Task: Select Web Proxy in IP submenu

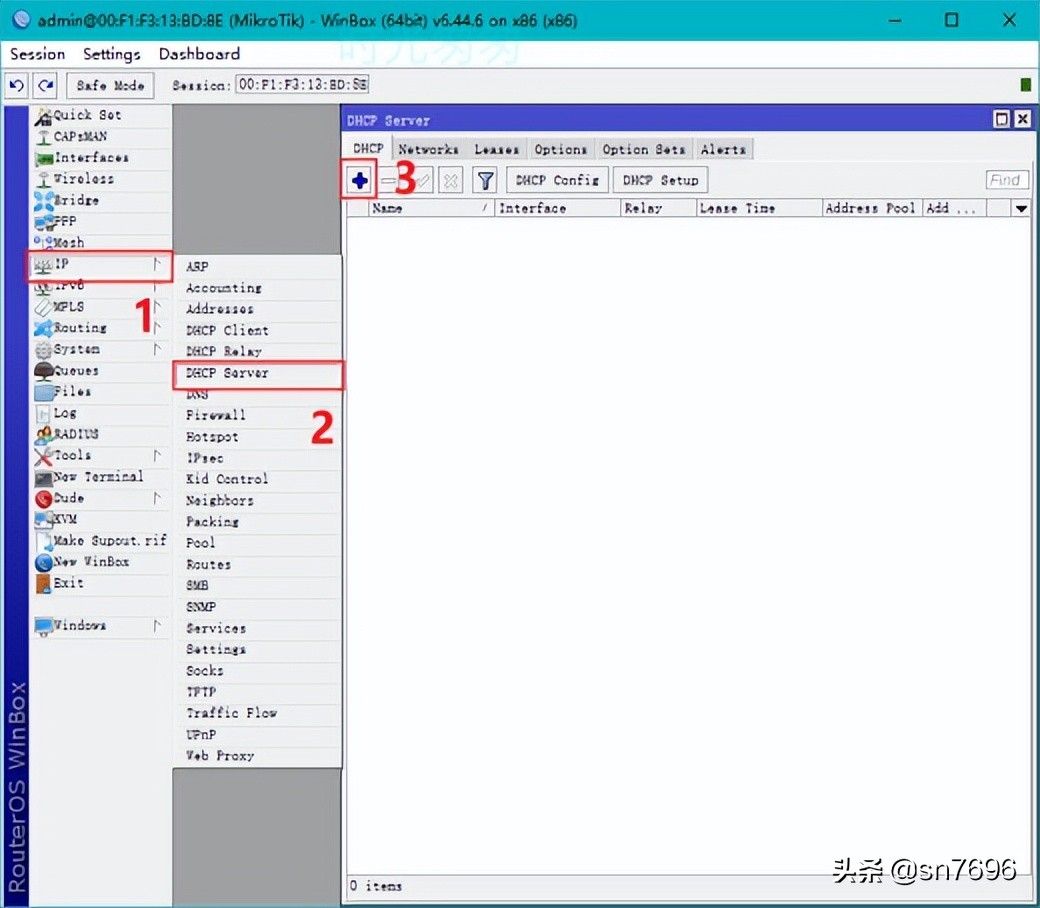Action: [x=257, y=755]
